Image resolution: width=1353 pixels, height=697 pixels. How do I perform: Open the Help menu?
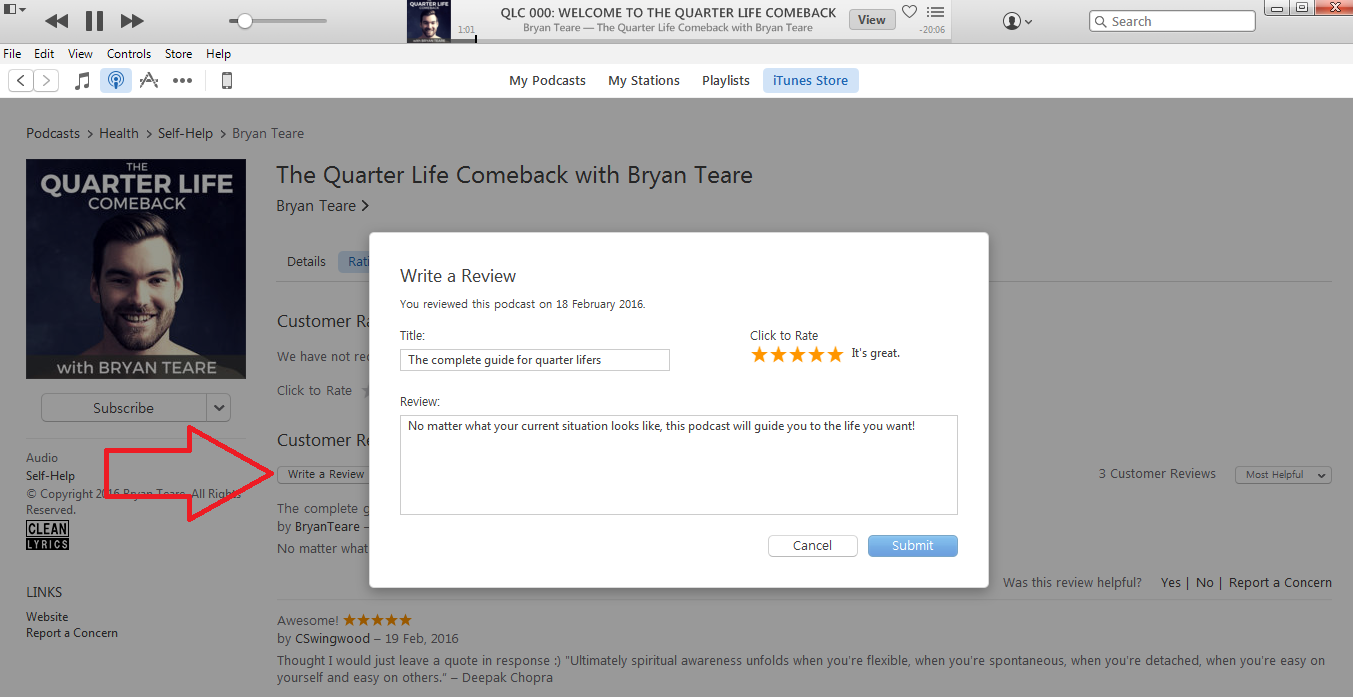click(x=218, y=54)
